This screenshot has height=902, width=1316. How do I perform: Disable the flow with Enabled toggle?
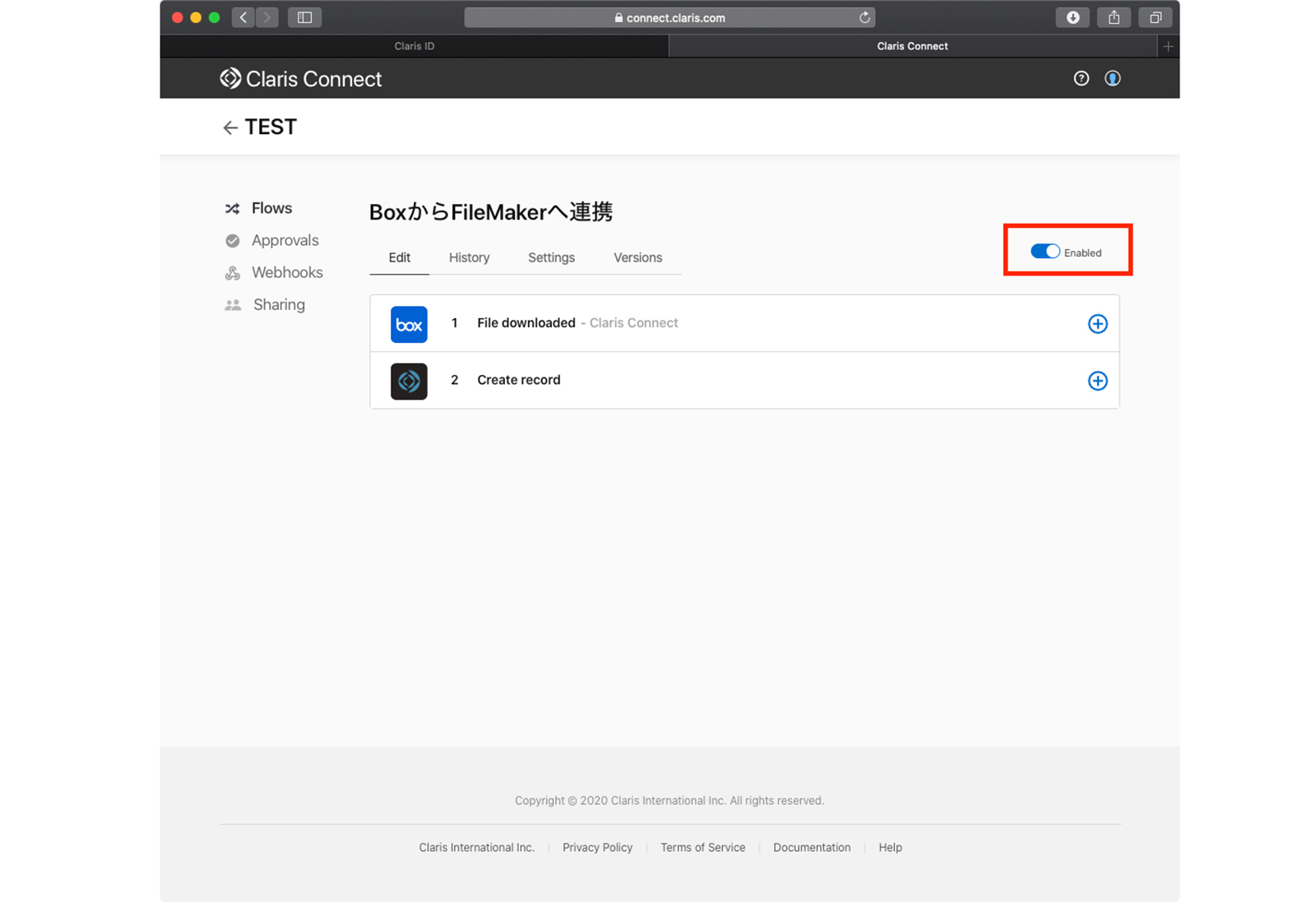pos(1045,252)
